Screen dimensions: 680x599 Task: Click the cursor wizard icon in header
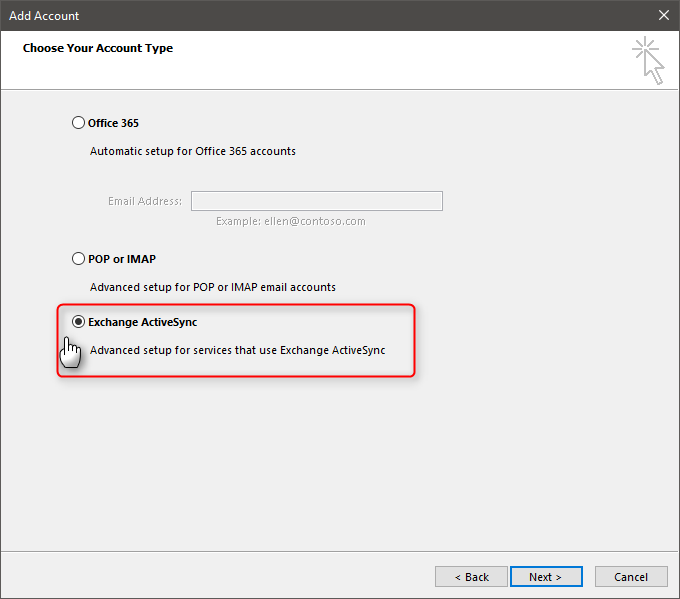click(648, 60)
